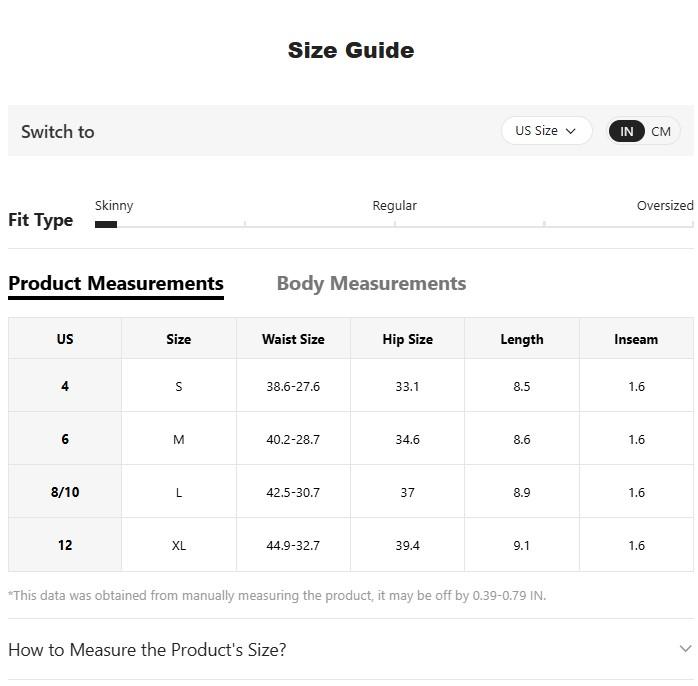The height and width of the screenshot is (686, 698).
Task: Click the Oversized fit type label
Action: click(x=664, y=206)
